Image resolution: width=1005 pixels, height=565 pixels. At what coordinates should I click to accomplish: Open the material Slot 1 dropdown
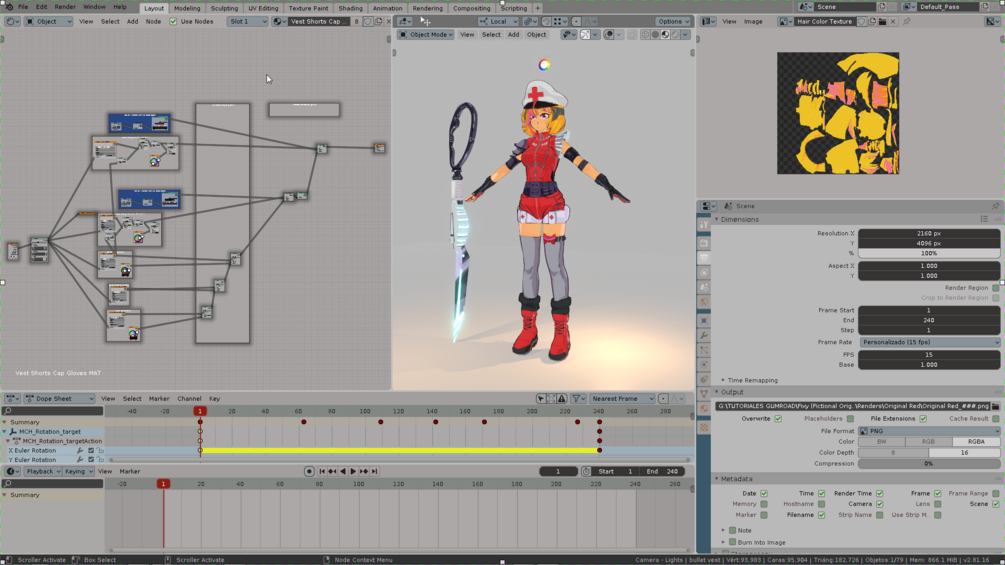pos(247,21)
